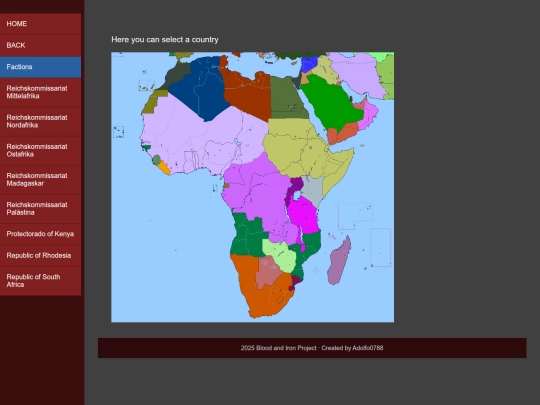Select the violet Congo basin region
The width and height of the screenshot is (540, 405).
(262, 196)
